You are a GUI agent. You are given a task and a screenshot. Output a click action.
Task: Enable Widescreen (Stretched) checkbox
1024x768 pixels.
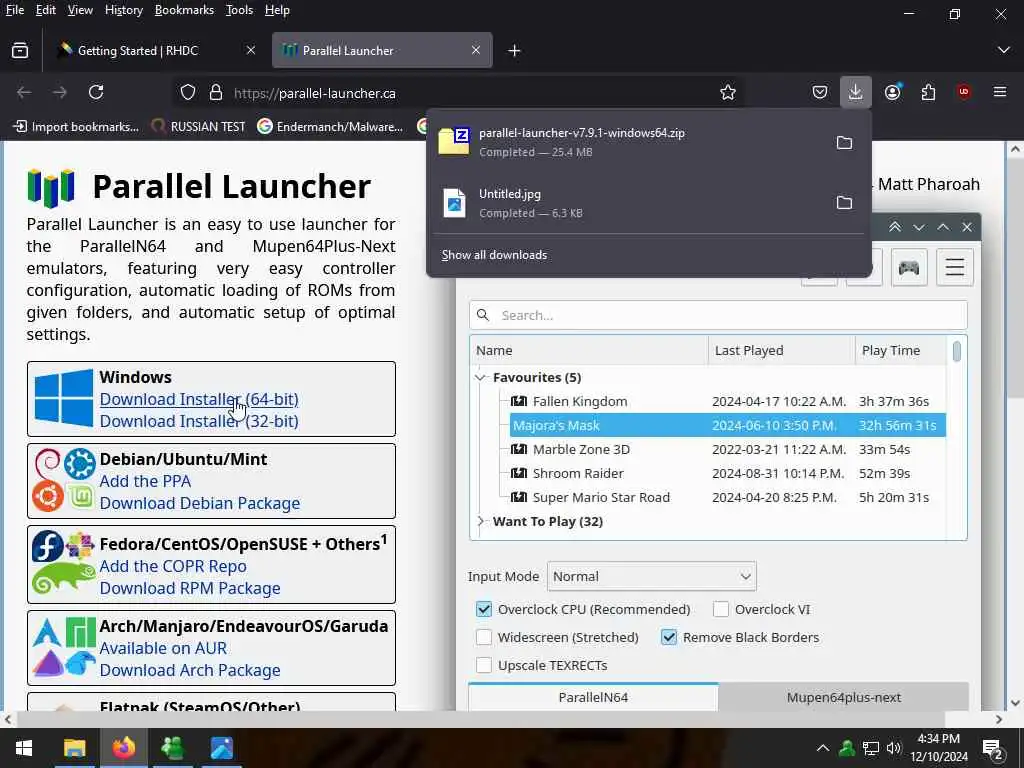click(484, 637)
